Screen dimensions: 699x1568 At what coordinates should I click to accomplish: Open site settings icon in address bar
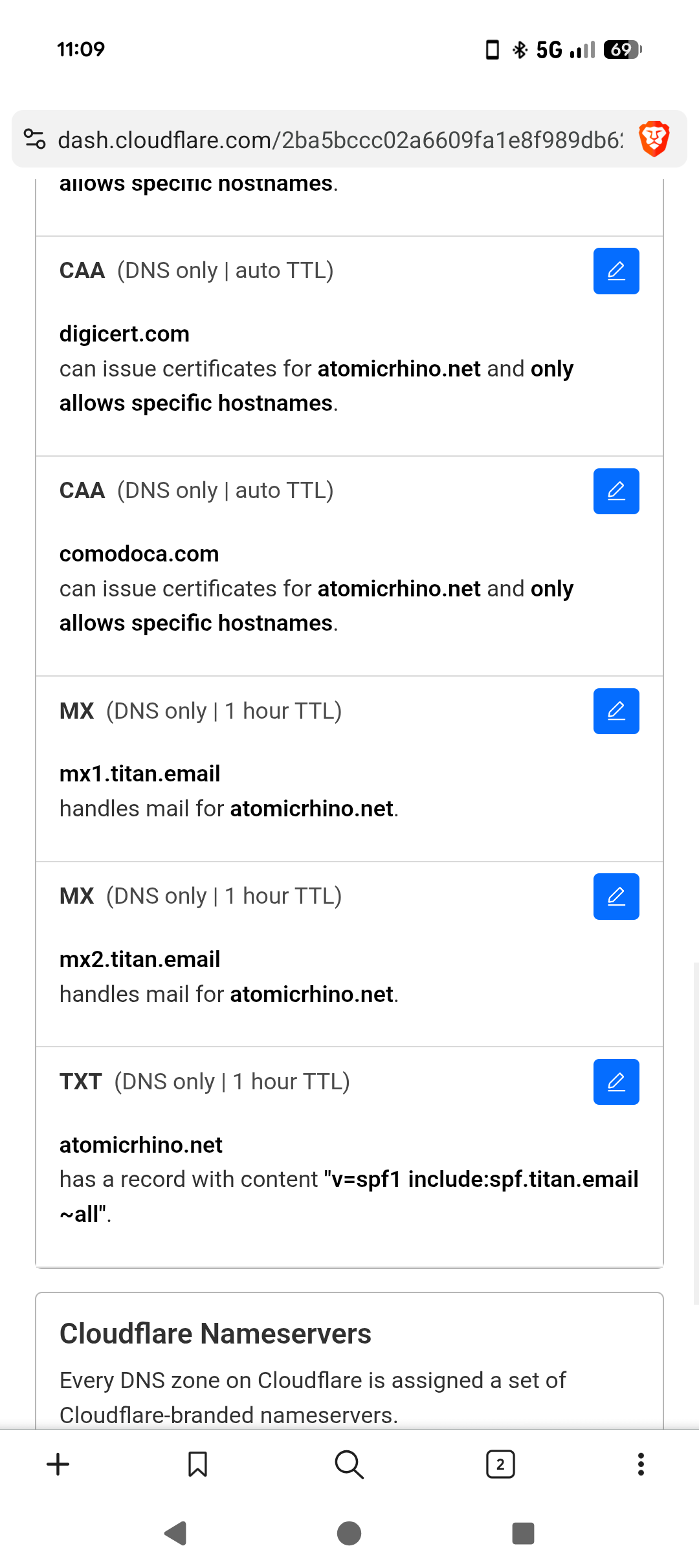click(35, 139)
